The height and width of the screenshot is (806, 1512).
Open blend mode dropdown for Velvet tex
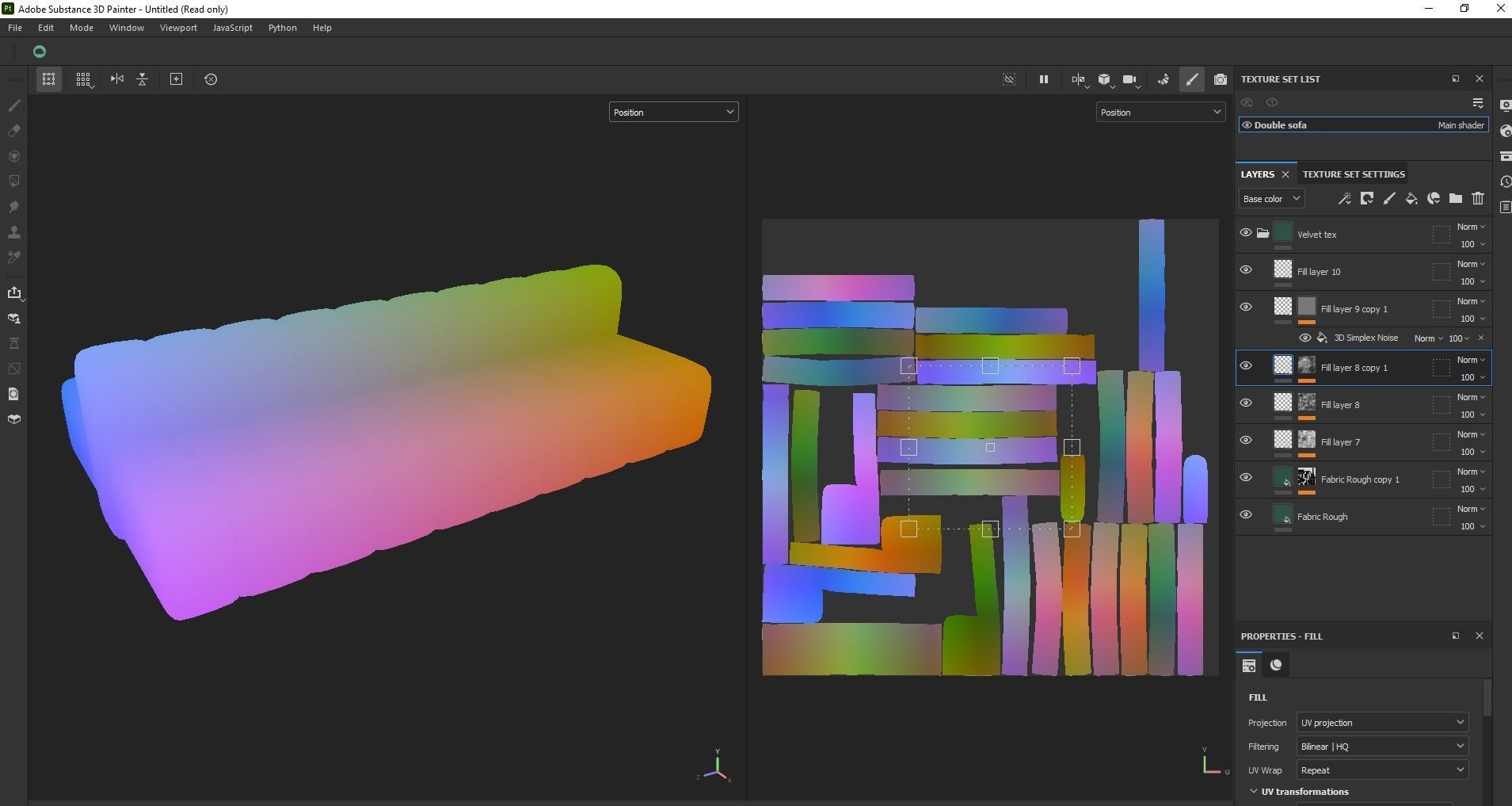click(1471, 227)
